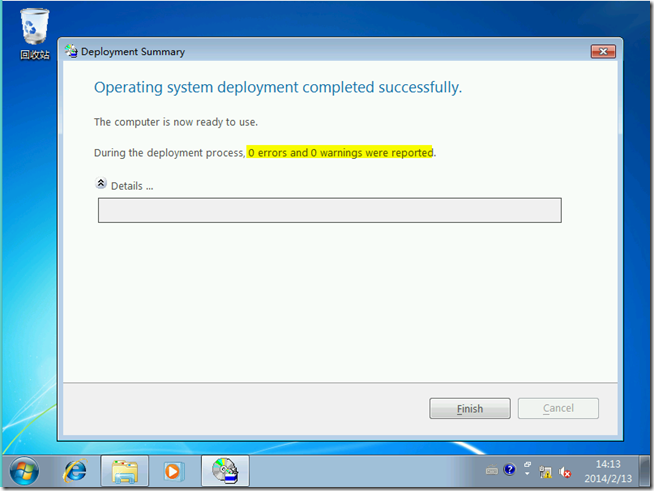The image size is (654, 491).
Task: Open the Windows Start menu
Action: (x=24, y=471)
